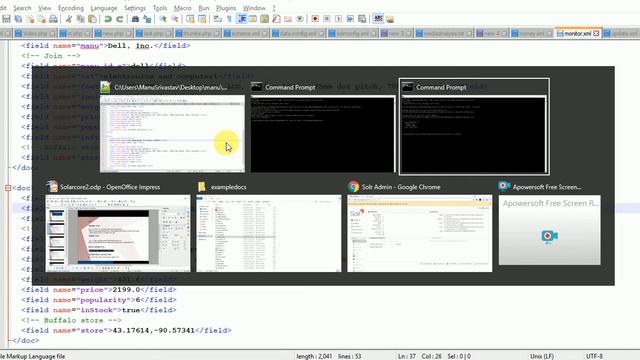The image size is (640, 360).
Task: Click the Chrome icon beside Solr Admin title
Action: point(353,187)
